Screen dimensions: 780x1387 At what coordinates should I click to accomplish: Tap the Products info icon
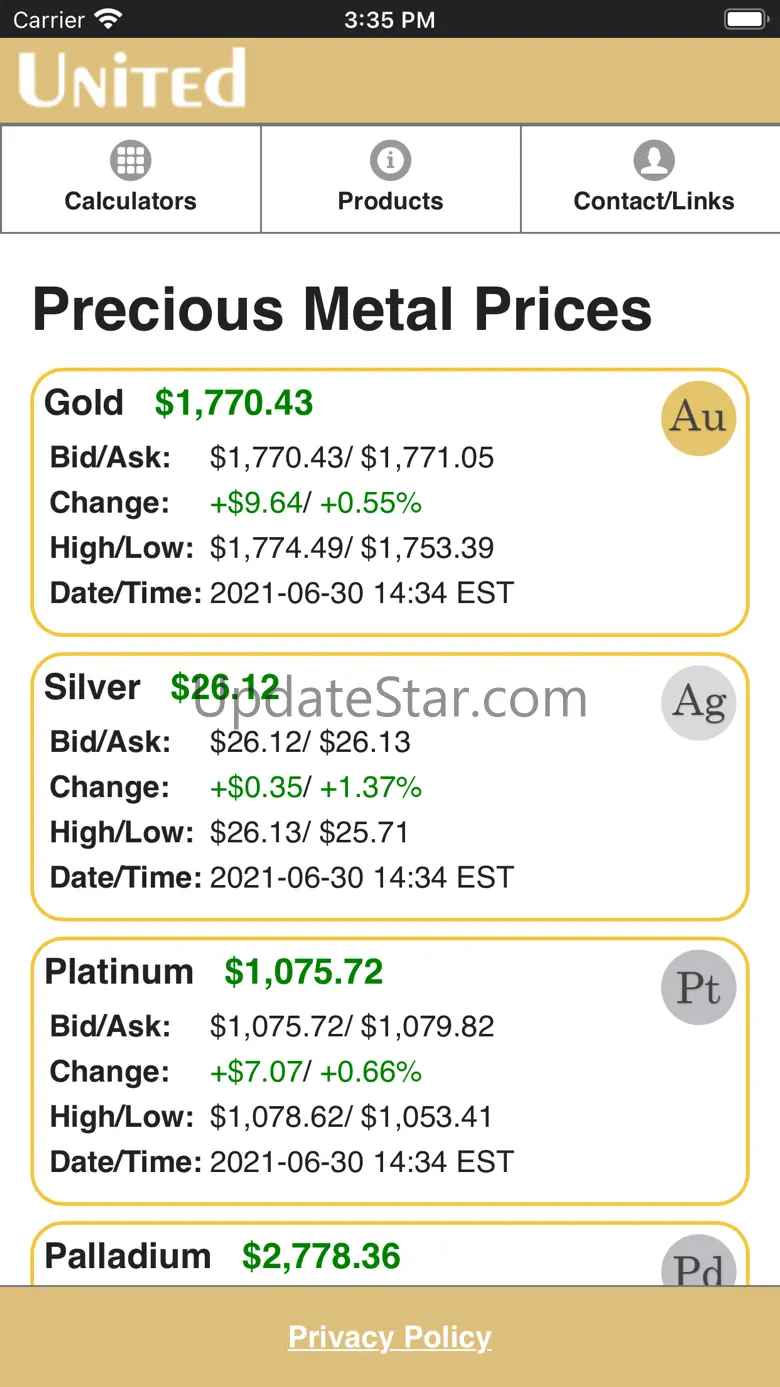point(390,160)
